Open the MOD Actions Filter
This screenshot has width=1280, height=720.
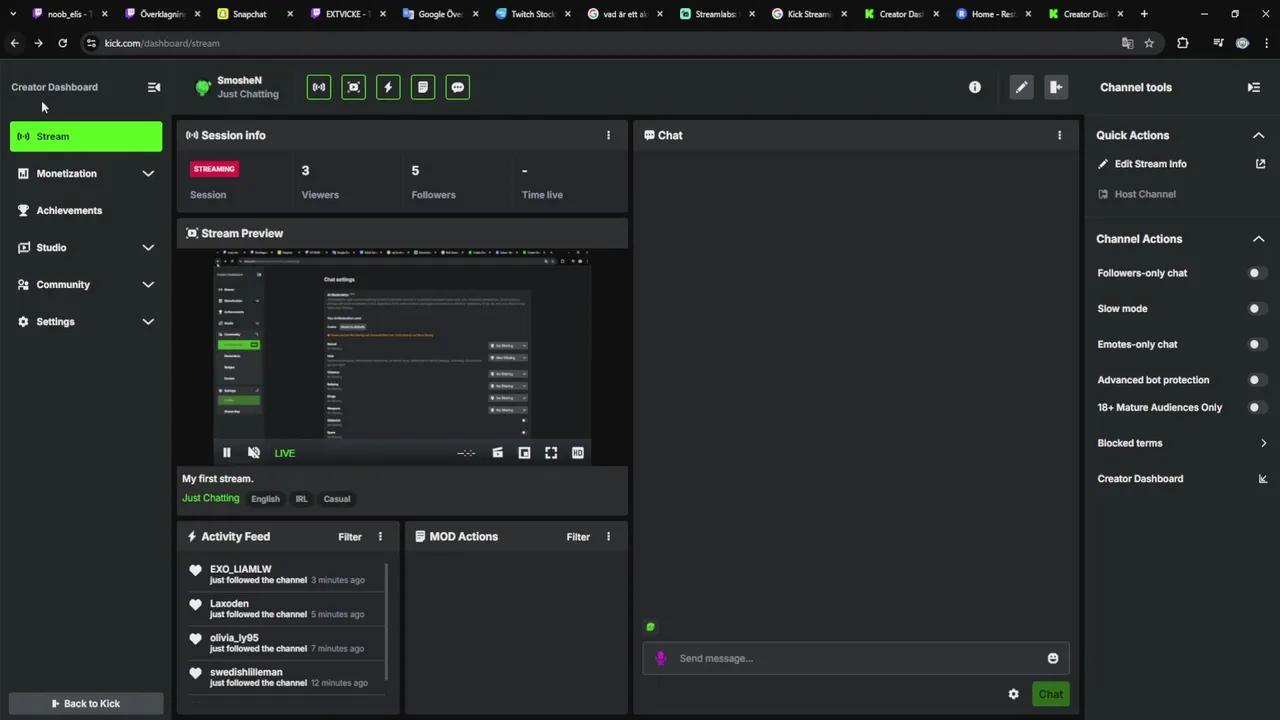(578, 537)
